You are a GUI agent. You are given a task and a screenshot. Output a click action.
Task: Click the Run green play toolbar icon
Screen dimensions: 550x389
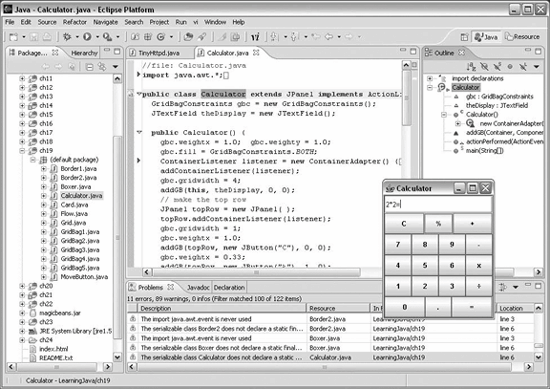point(87,36)
